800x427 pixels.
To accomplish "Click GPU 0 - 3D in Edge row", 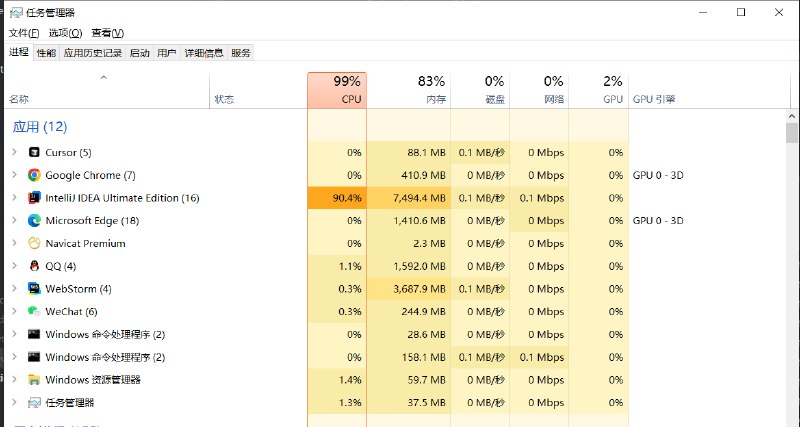I will [658, 220].
